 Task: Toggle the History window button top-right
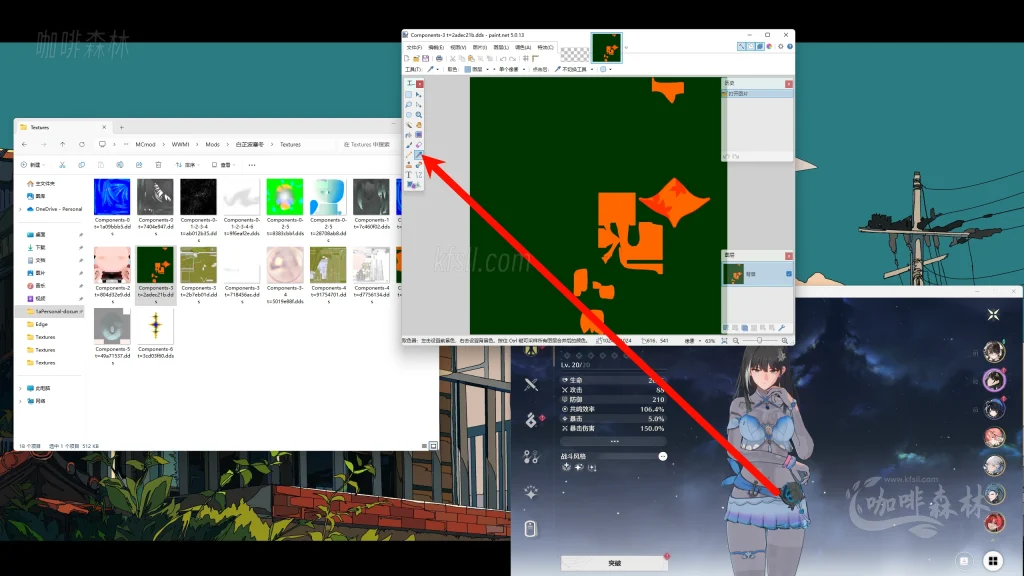[750, 46]
